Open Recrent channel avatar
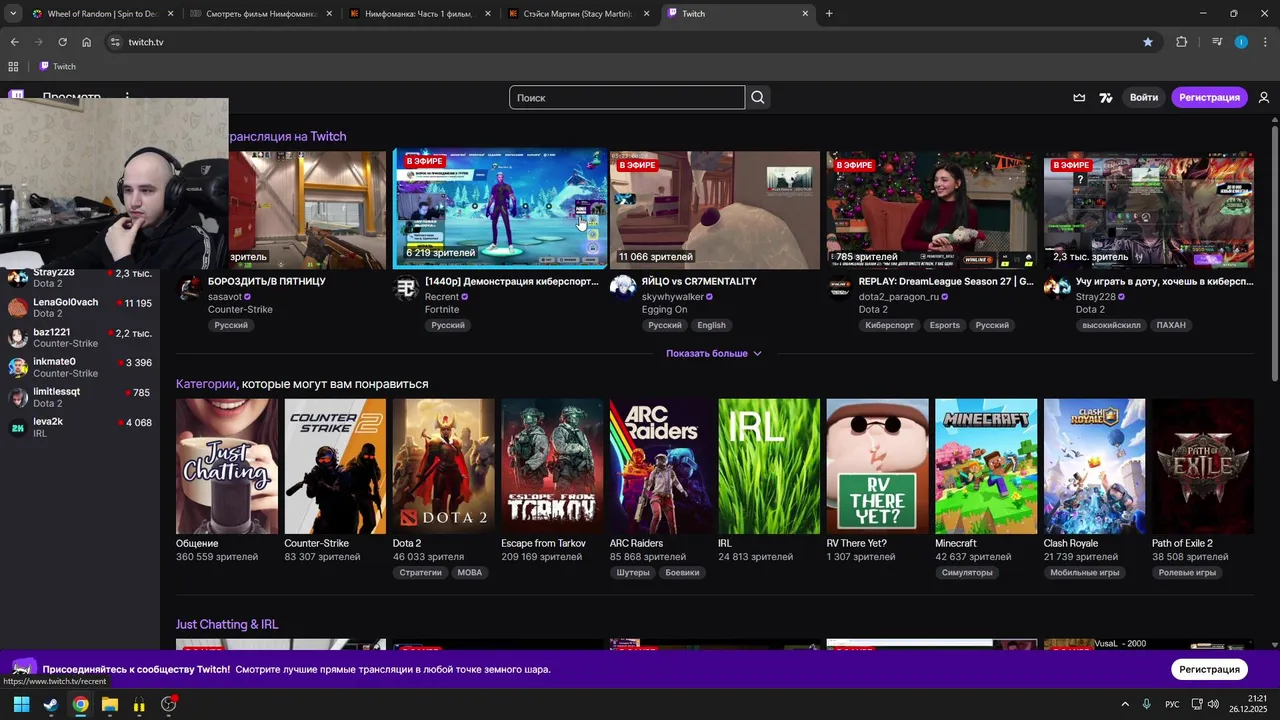Viewport: 1280px width, 720px height. coord(406,289)
